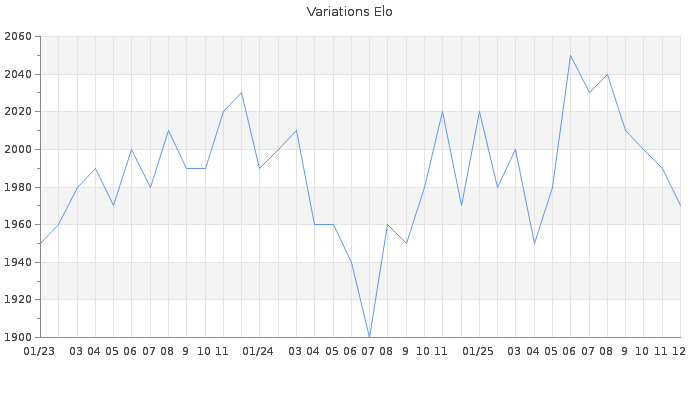
Task: Click the first data point above 01/23
Action: [x=40, y=243]
